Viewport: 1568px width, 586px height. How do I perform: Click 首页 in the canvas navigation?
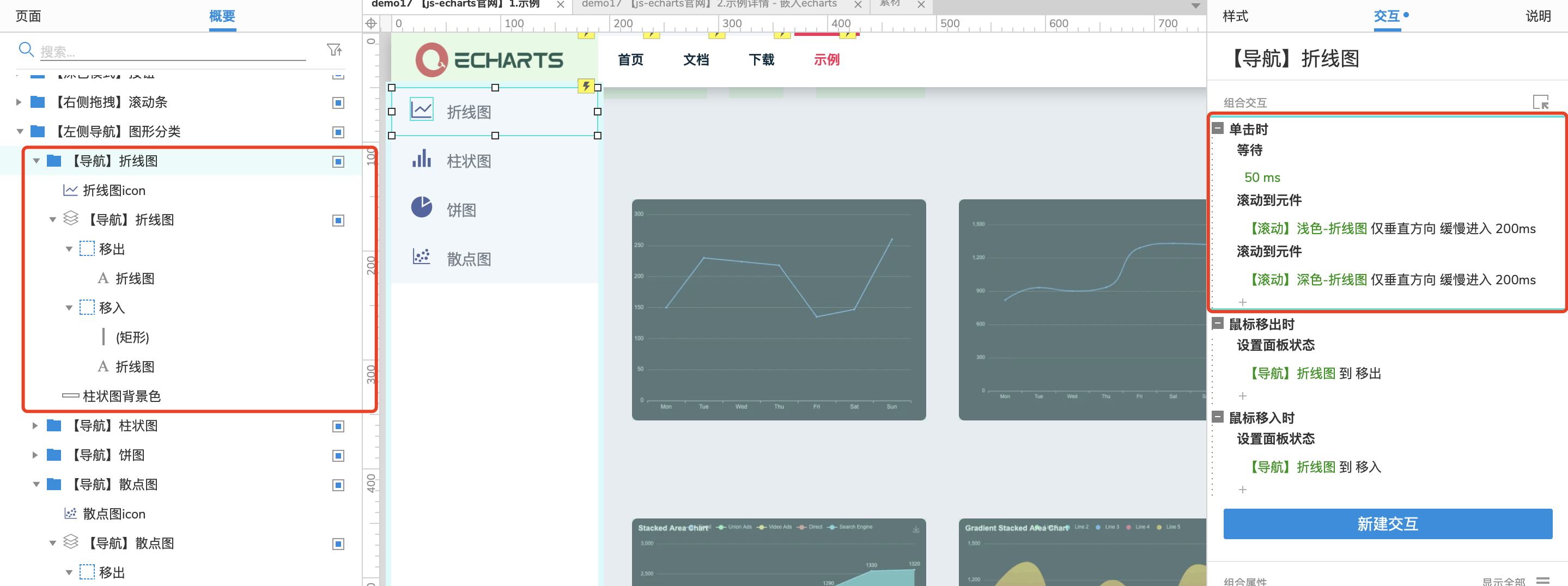click(x=630, y=59)
